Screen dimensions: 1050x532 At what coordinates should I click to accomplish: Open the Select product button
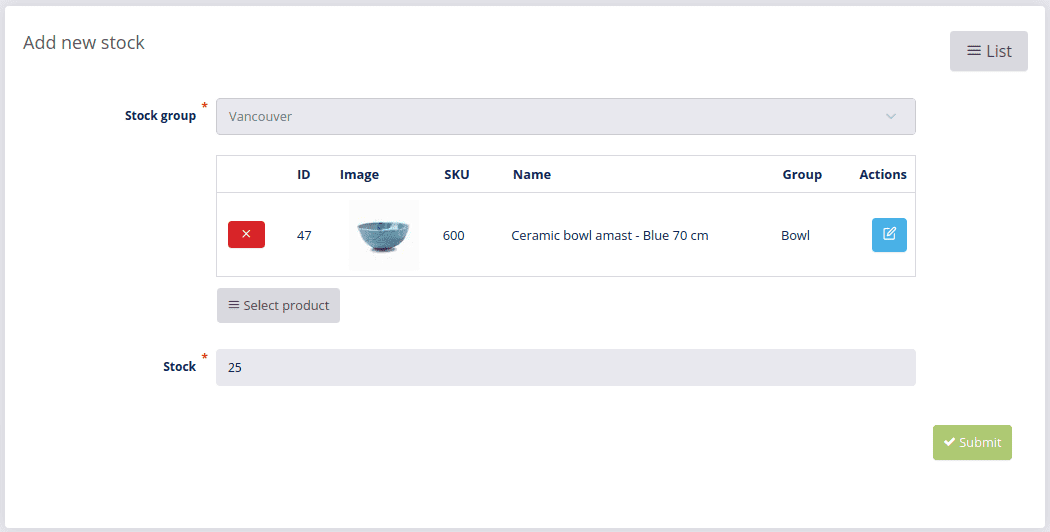point(278,306)
